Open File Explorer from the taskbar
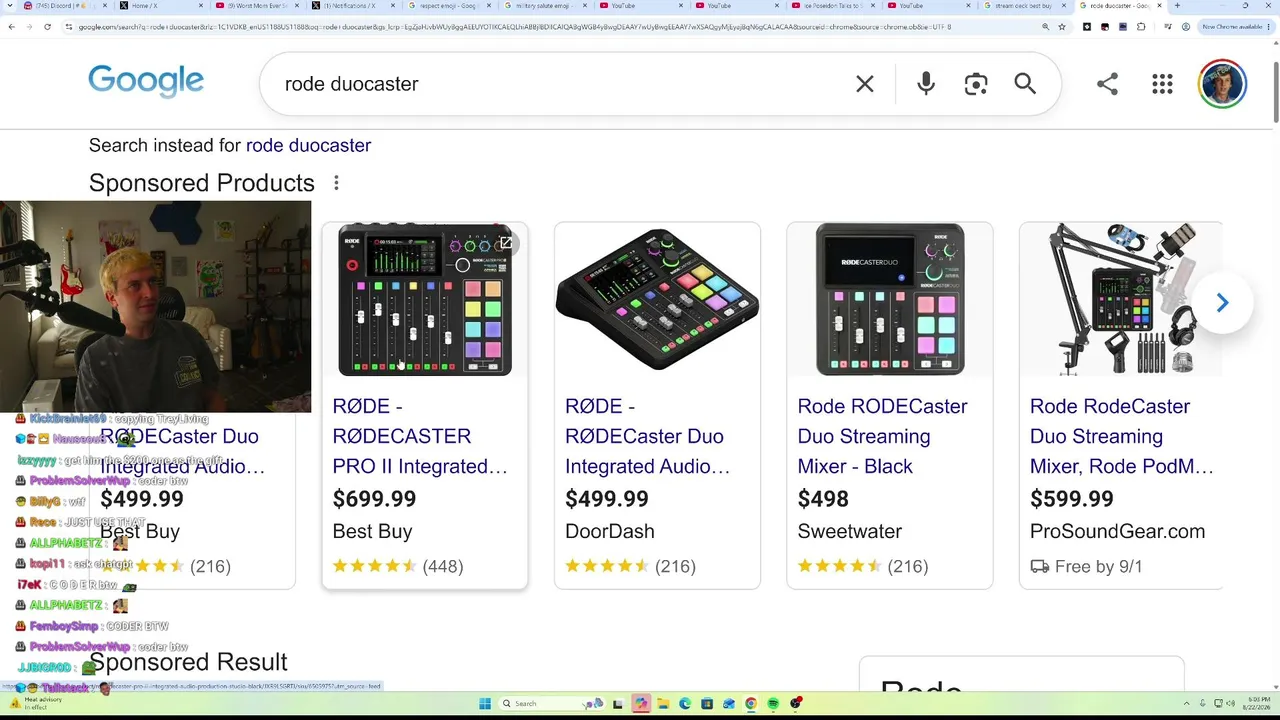Viewport: 1280px width, 720px height. (x=662, y=703)
